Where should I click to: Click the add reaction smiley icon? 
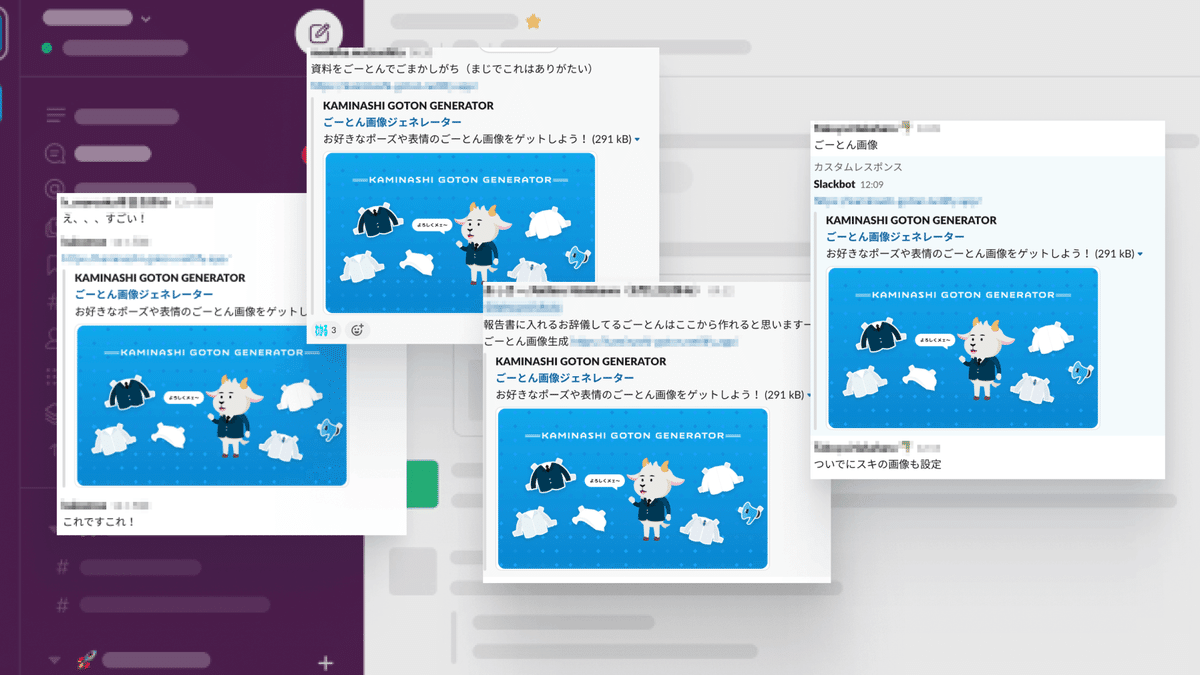pos(358,329)
